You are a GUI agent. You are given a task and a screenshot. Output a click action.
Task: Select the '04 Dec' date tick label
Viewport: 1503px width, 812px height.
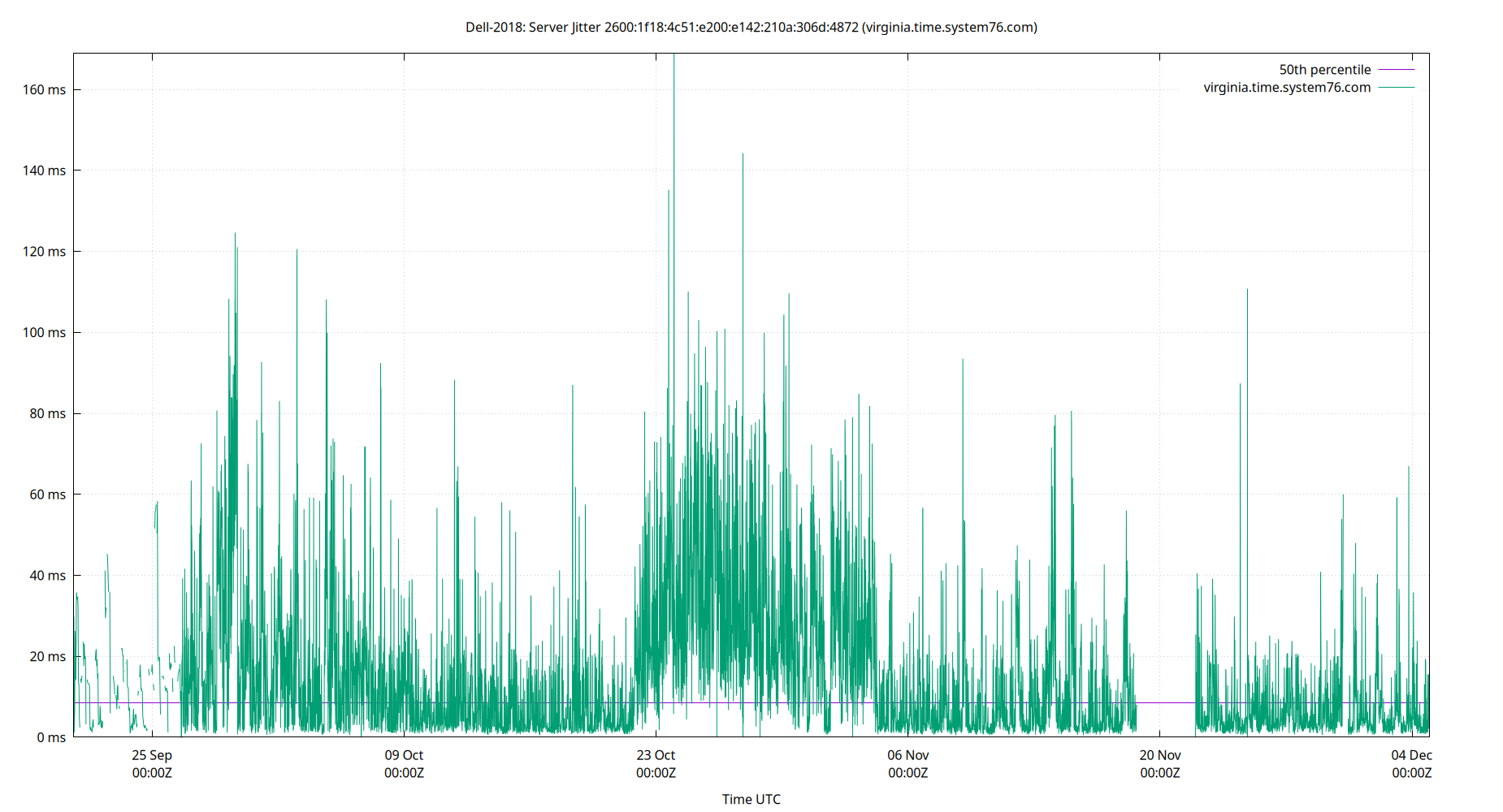pos(1414,755)
